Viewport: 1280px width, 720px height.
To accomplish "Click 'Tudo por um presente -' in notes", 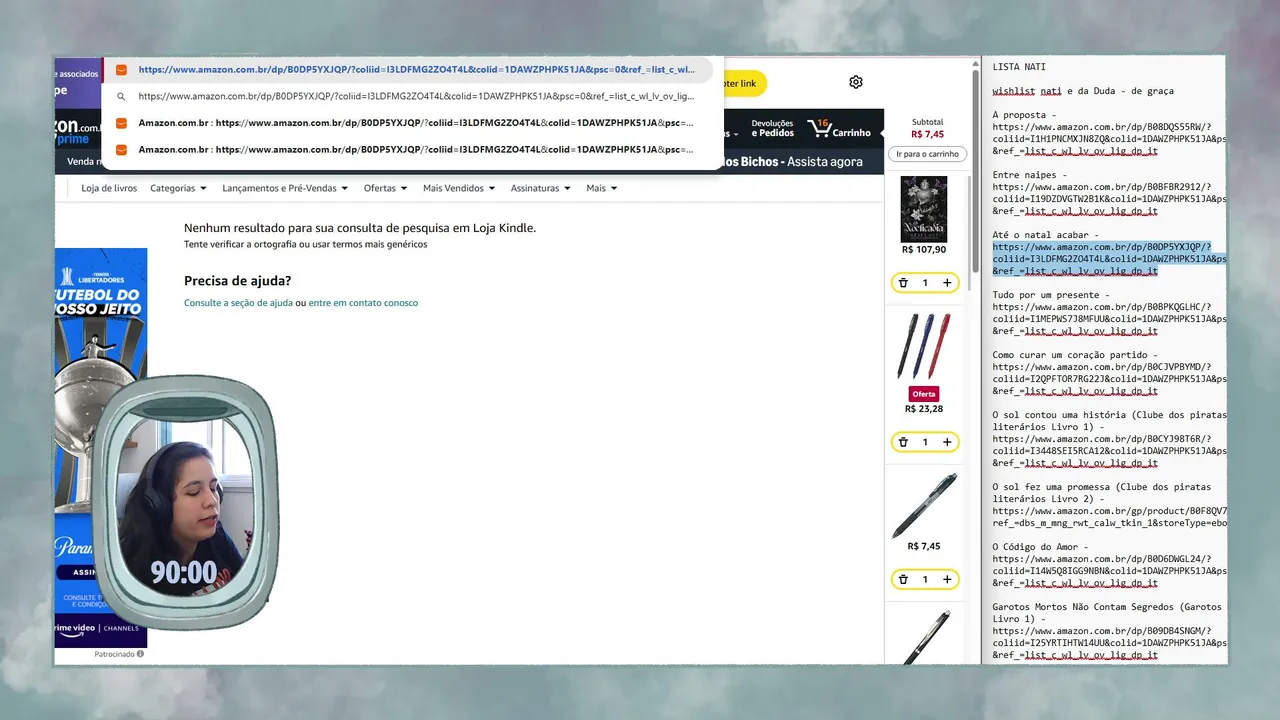I will click(1052, 295).
